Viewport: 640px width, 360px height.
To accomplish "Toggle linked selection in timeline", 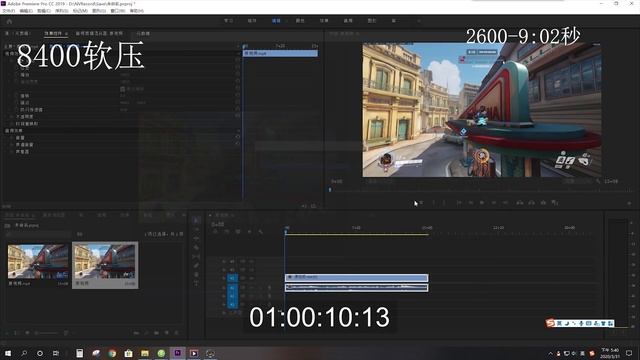I will point(238,232).
